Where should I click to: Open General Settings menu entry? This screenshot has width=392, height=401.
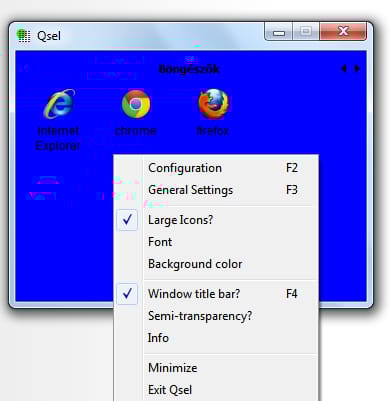point(216,190)
